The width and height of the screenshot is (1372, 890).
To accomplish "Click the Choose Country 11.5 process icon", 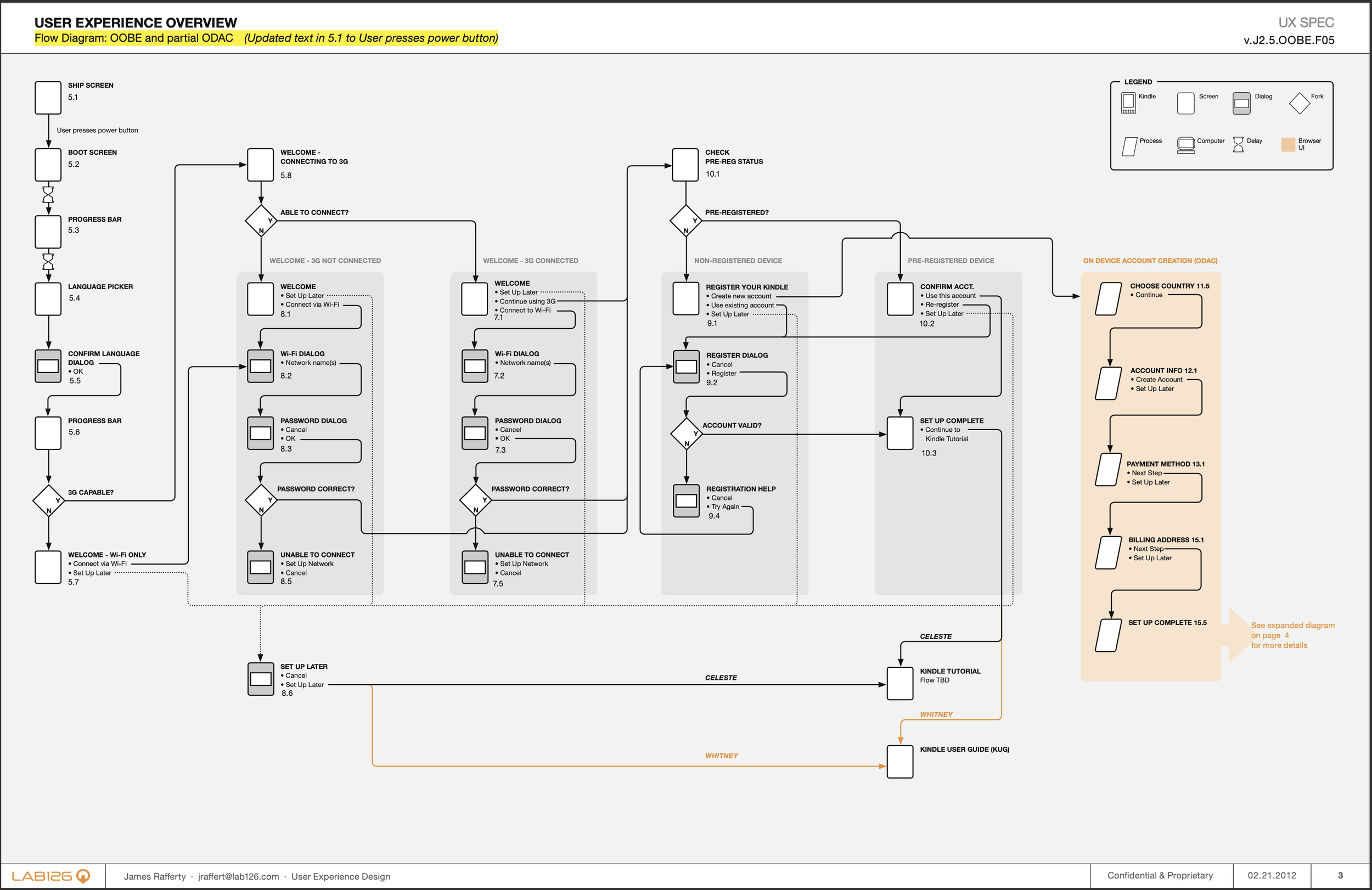I will pyautogui.click(x=1108, y=298).
